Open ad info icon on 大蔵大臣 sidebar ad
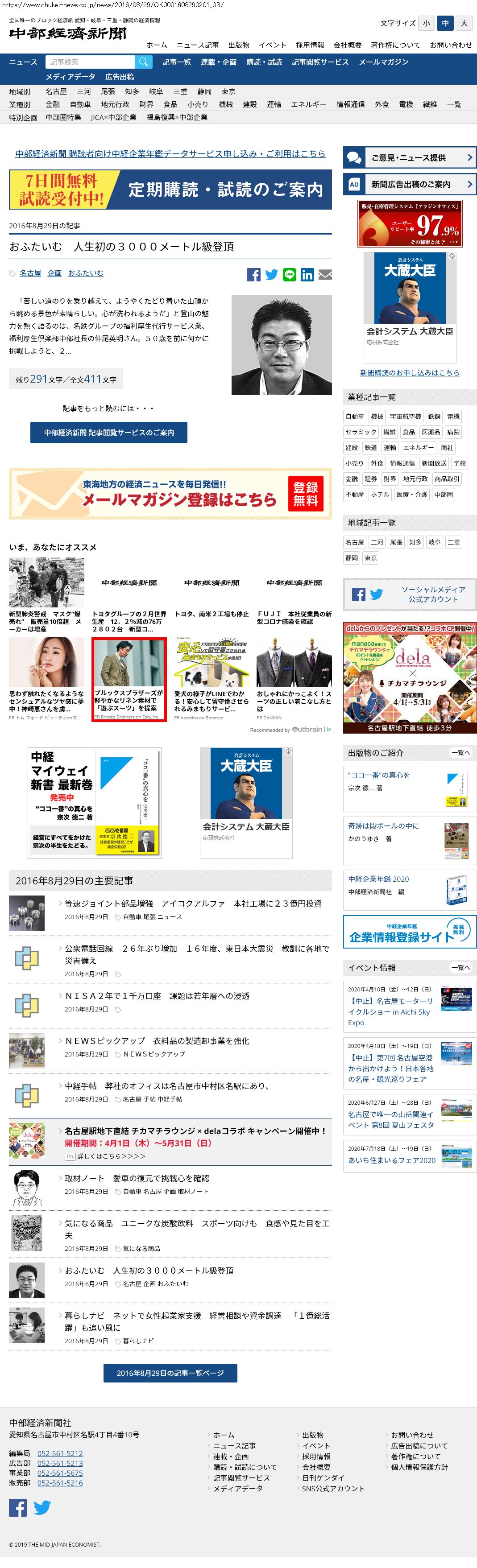The image size is (477, 1568). click(x=452, y=256)
